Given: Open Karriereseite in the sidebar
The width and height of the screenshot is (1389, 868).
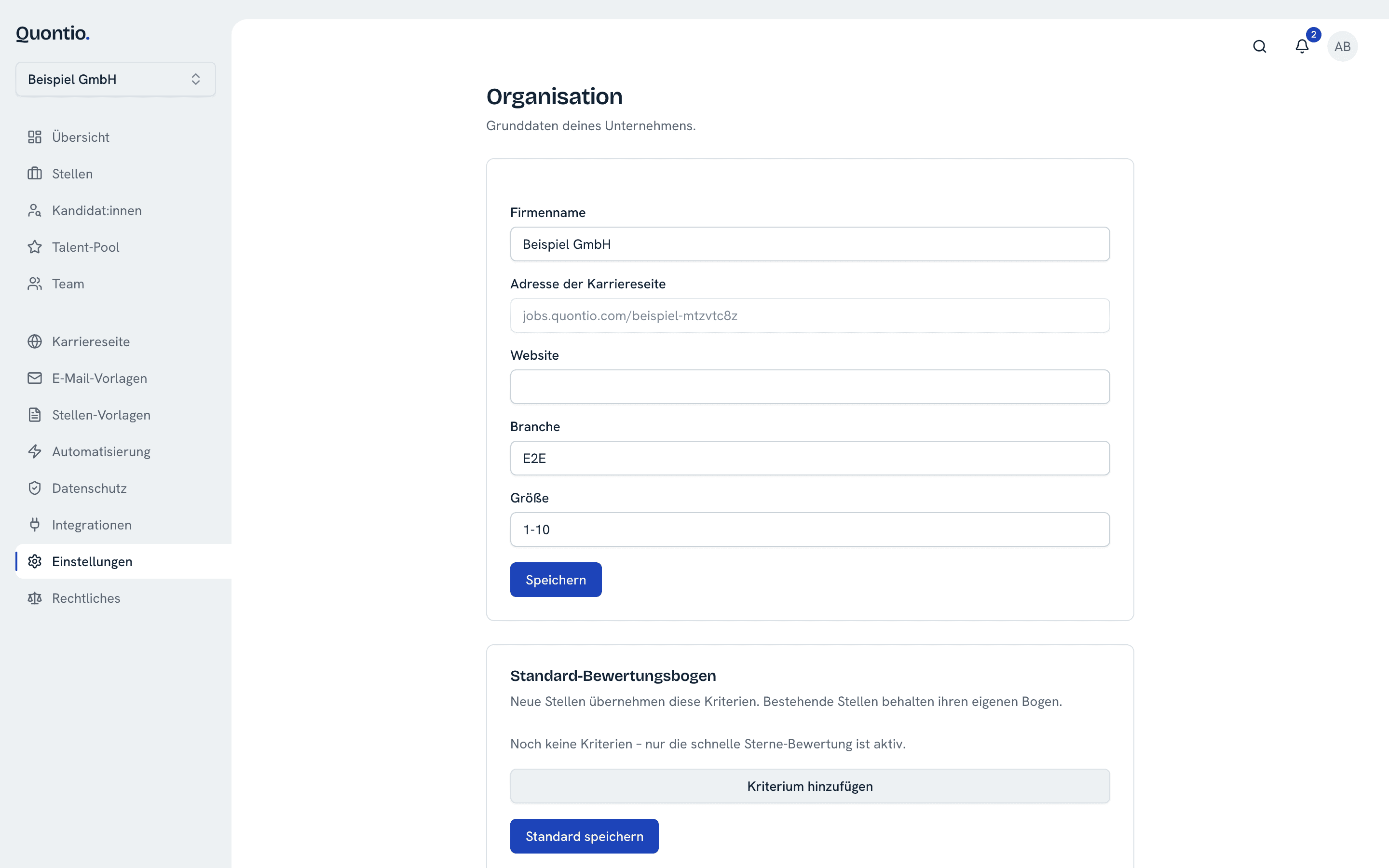Looking at the screenshot, I should click(123, 341).
